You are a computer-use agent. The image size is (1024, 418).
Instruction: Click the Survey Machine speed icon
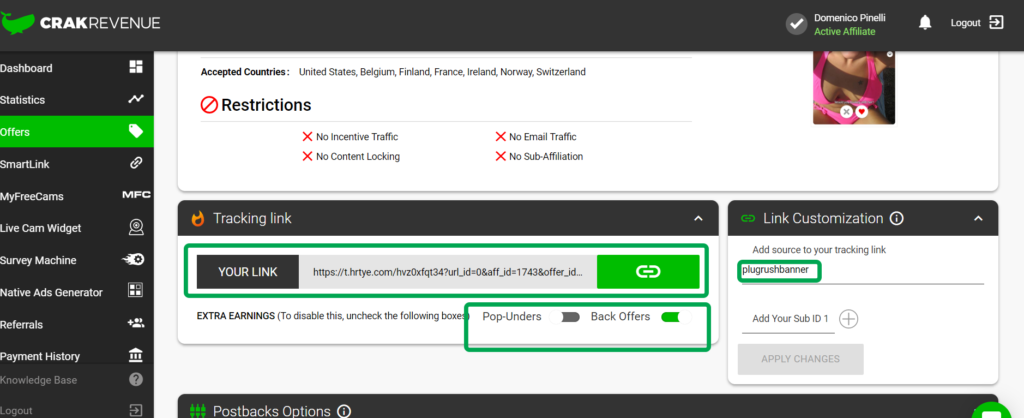pyautogui.click(x=134, y=259)
